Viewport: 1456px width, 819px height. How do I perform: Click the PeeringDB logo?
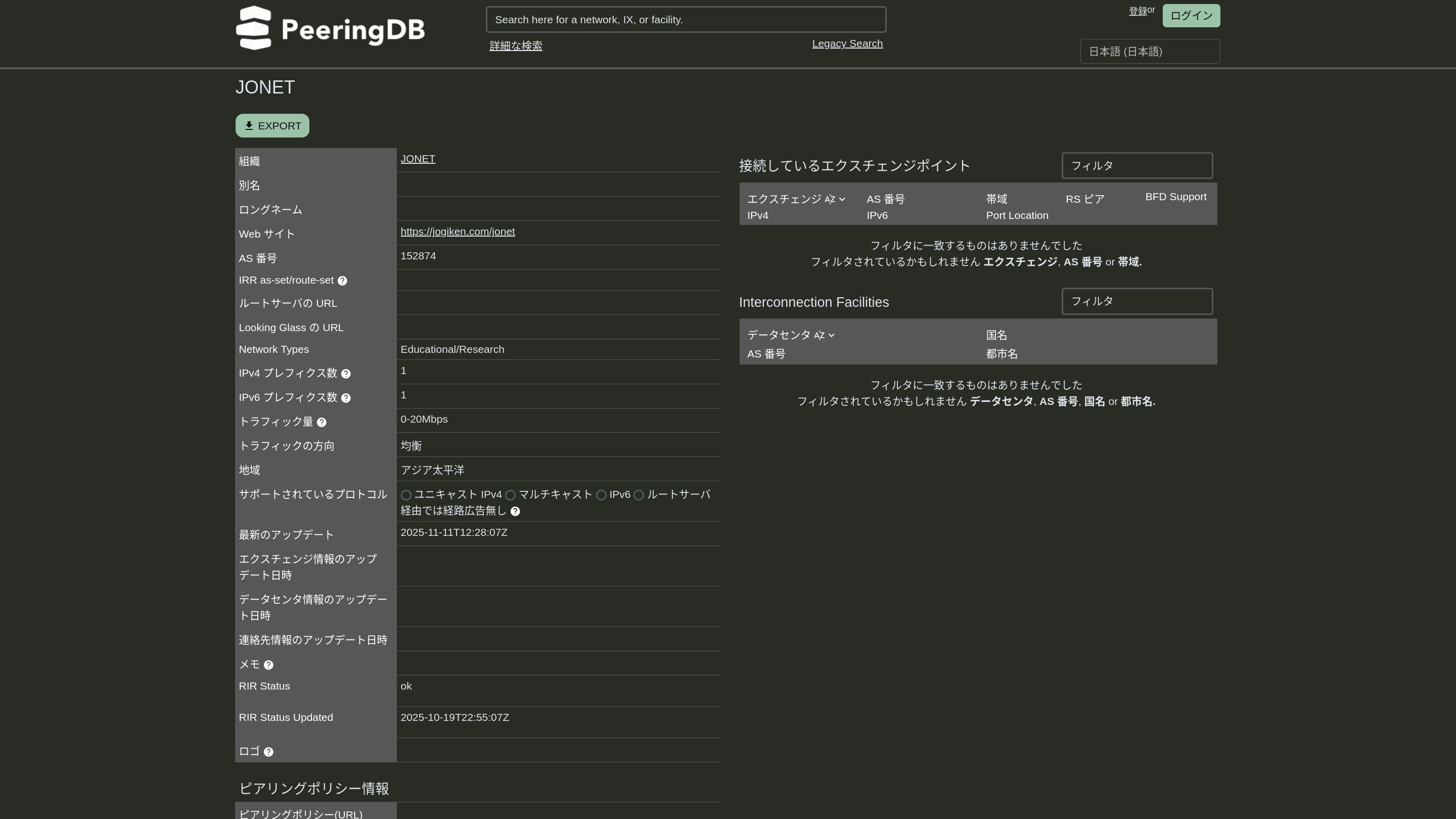coord(330,28)
